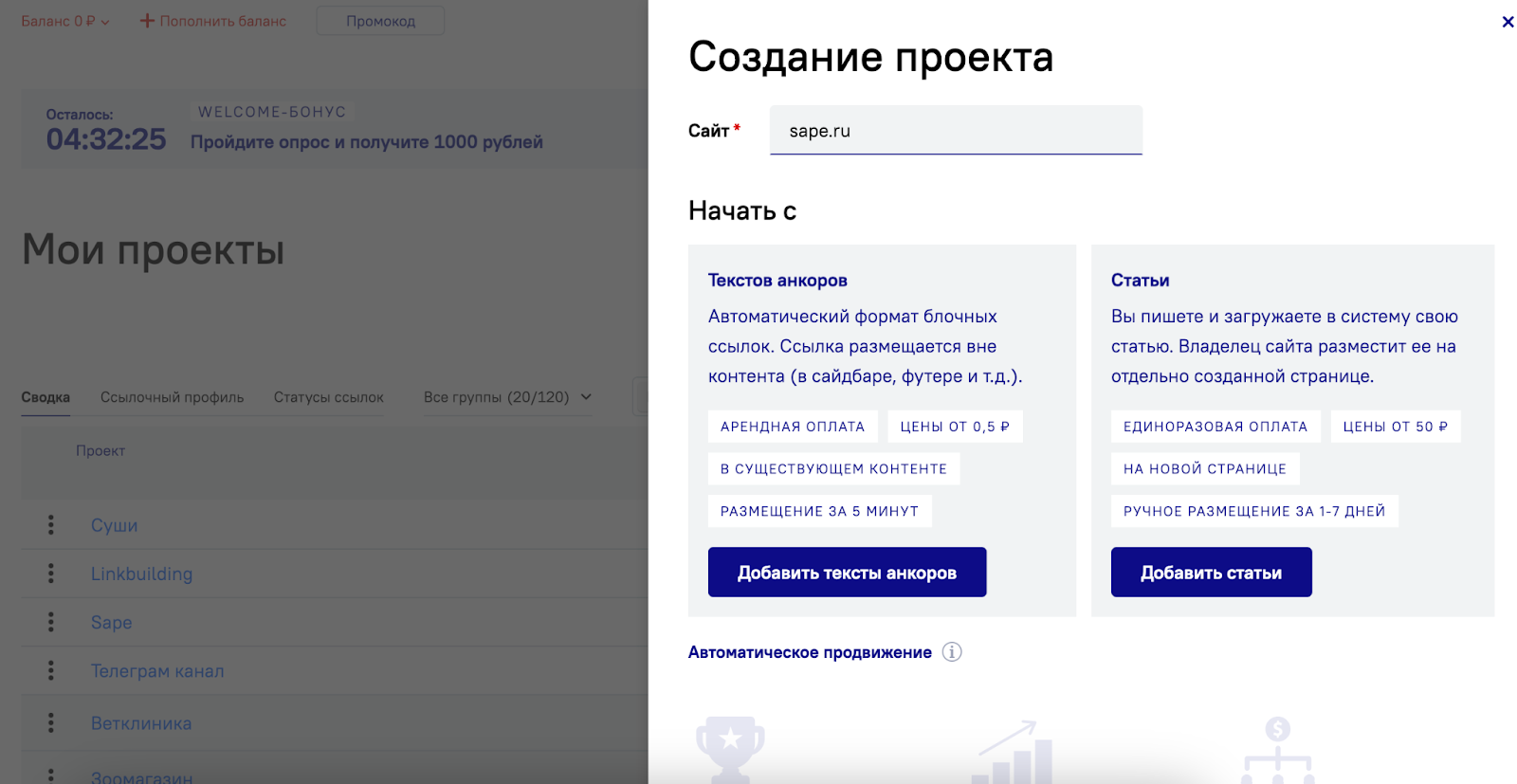Click the WELCOME-БОНУС label
This screenshot has height=784, width=1517.
click(272, 112)
